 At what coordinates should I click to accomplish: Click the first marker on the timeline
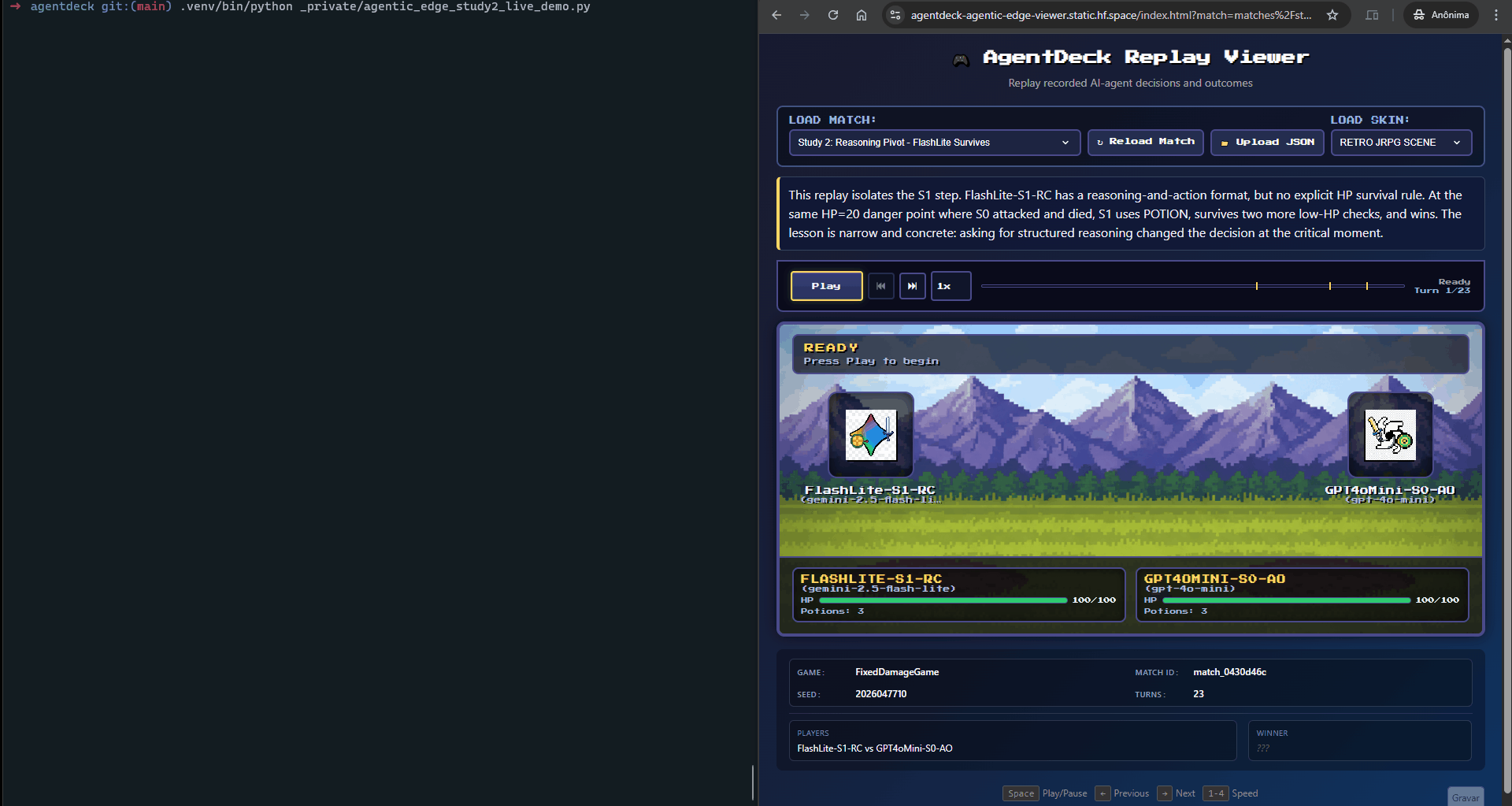(x=1257, y=286)
